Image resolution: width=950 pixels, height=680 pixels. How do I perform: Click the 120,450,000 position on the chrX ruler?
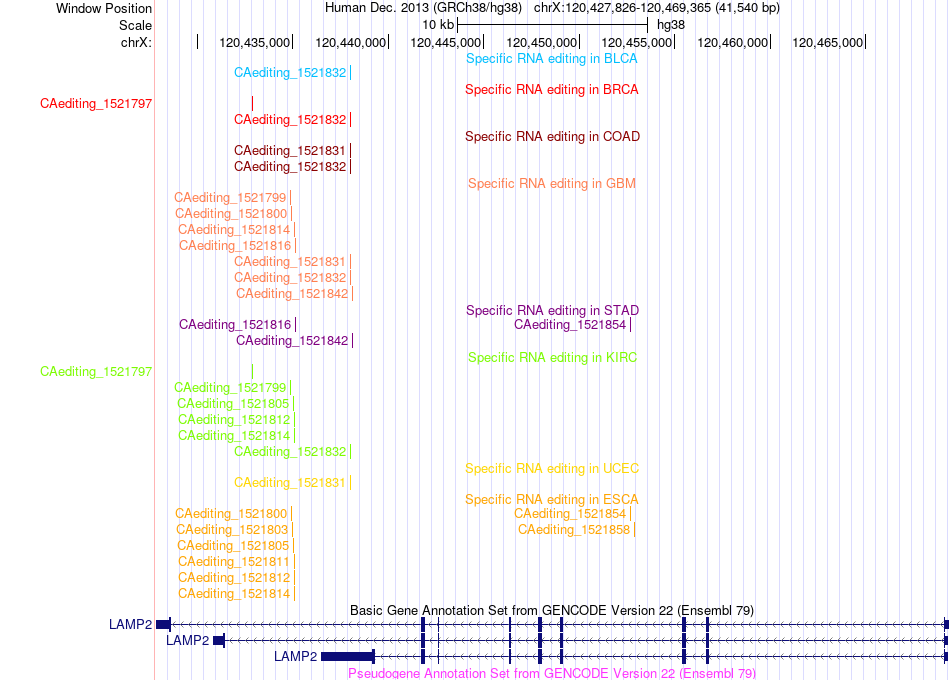point(542,43)
